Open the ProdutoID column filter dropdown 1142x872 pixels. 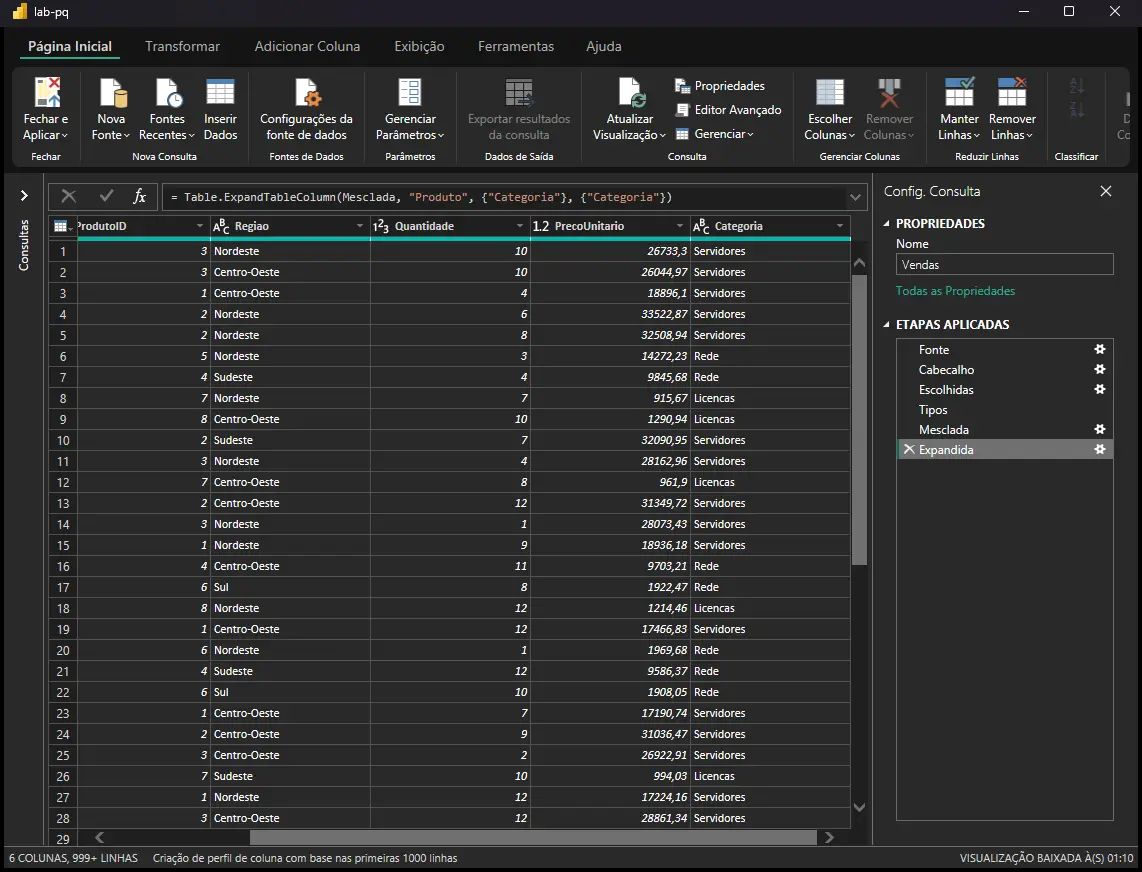pos(200,227)
